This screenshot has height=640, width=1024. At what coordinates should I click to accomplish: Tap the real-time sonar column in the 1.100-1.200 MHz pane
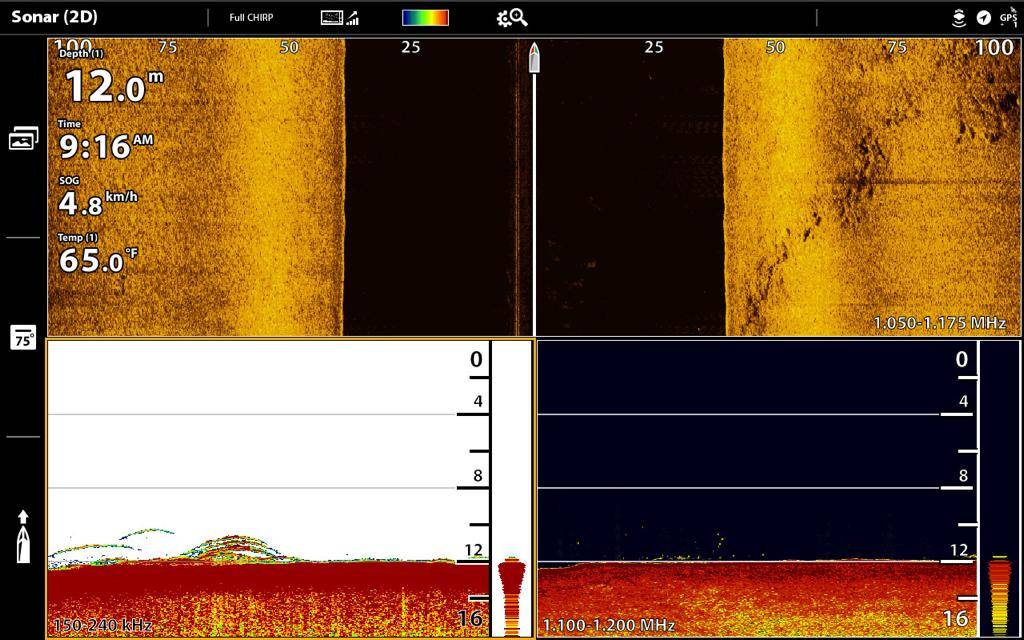click(999, 488)
